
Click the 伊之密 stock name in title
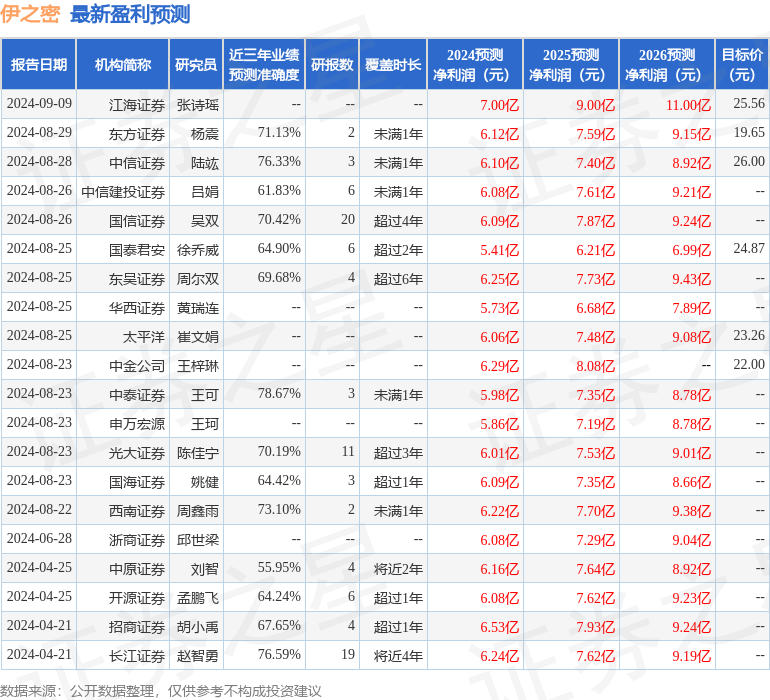pyautogui.click(x=30, y=14)
